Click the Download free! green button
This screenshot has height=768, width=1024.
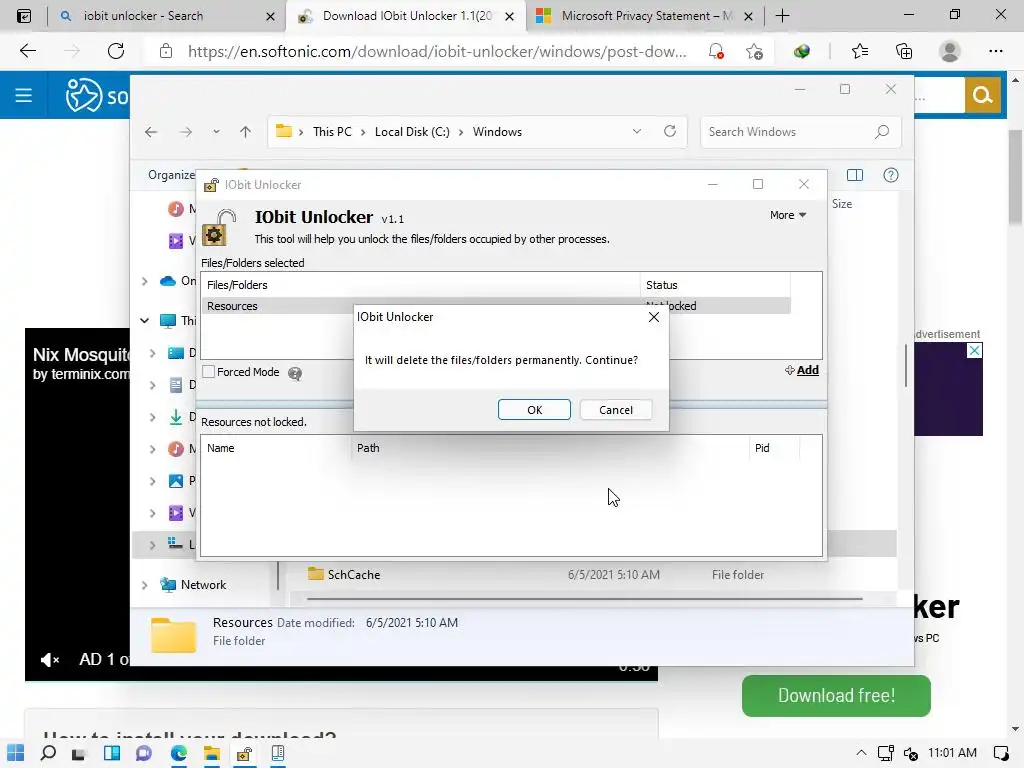836,696
